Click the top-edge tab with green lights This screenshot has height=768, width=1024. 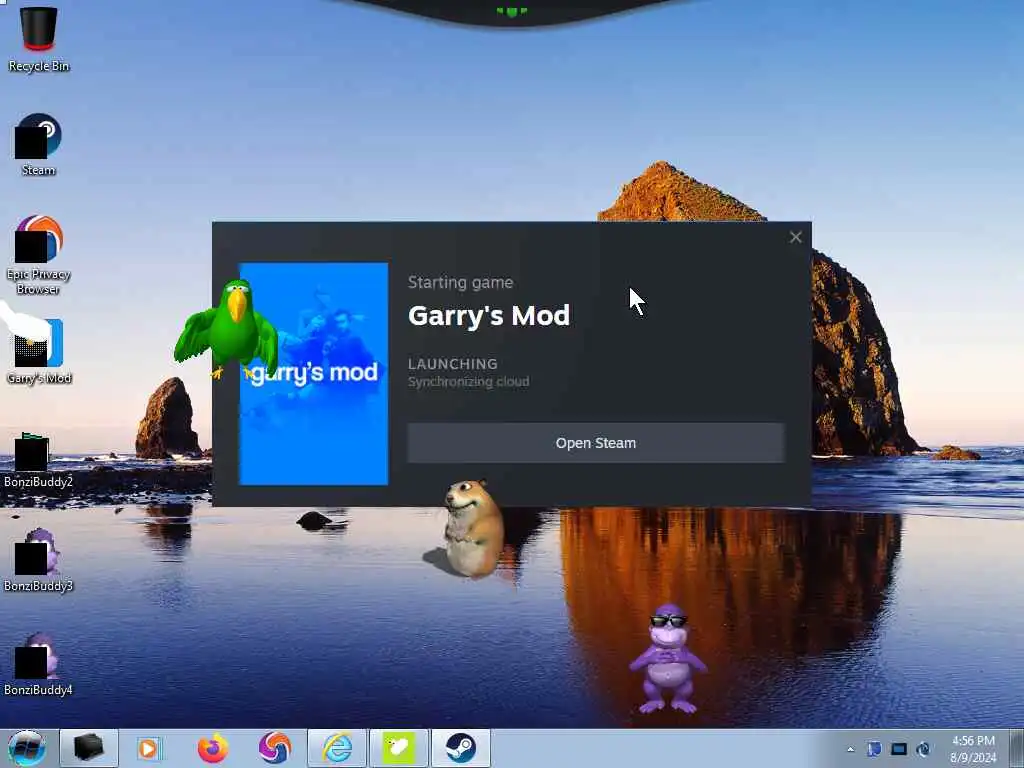[x=511, y=12]
